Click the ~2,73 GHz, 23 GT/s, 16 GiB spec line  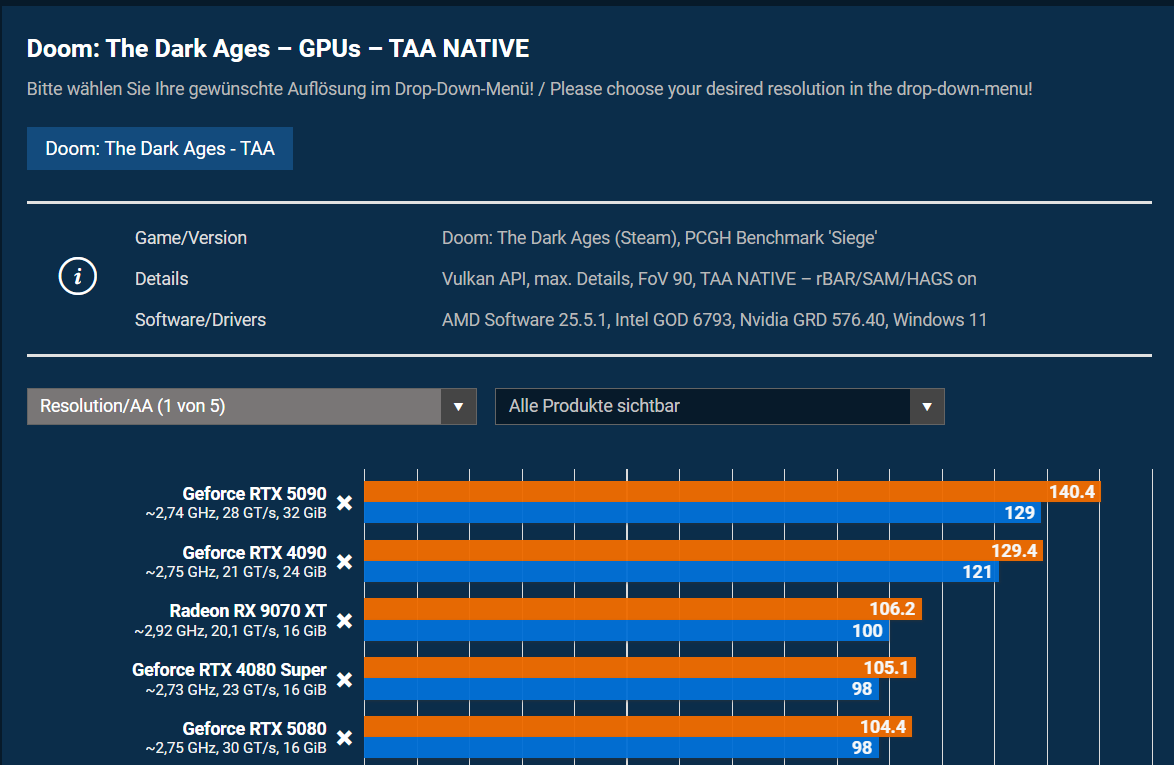point(236,690)
